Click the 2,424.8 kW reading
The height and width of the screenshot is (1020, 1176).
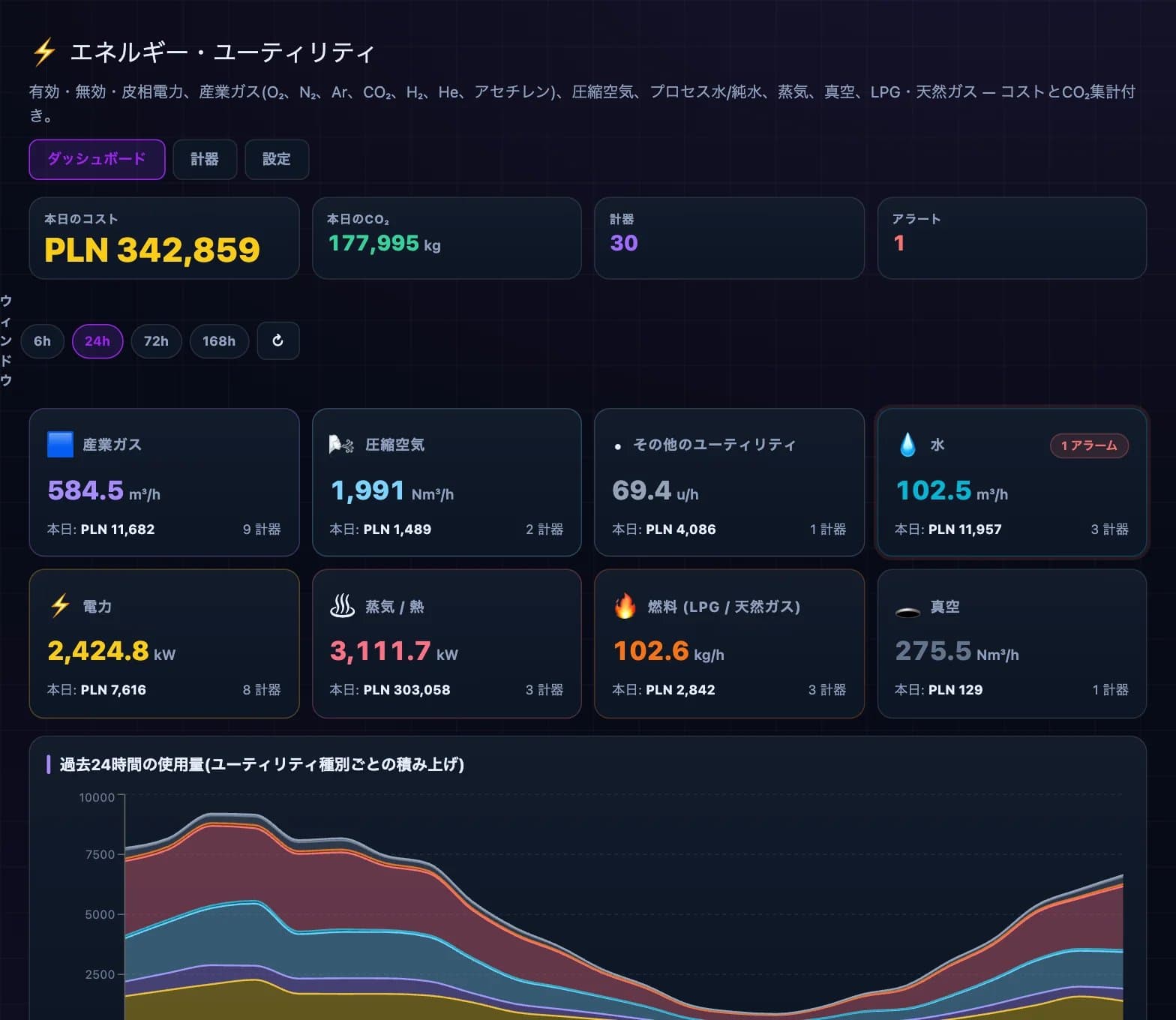(112, 651)
